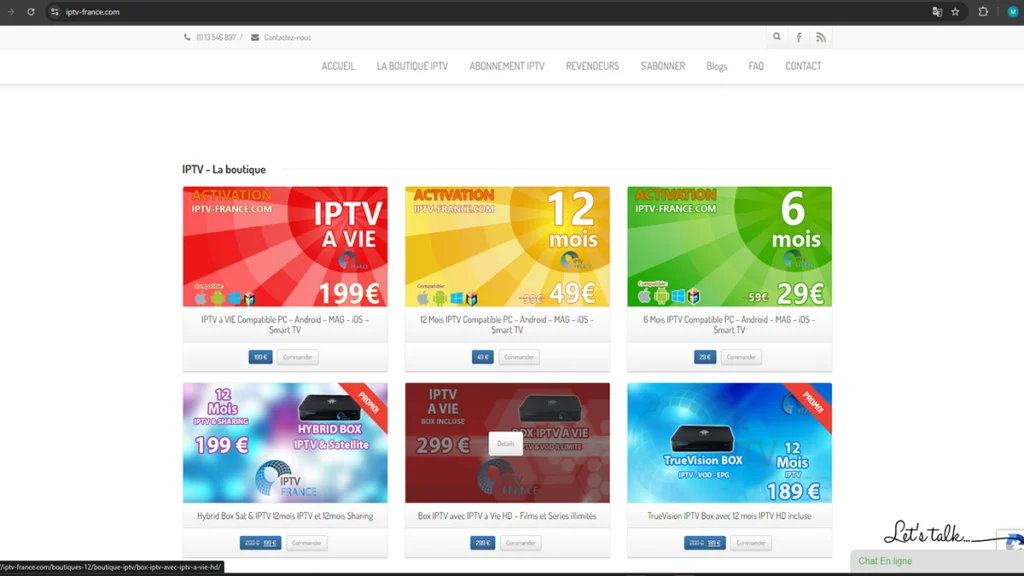This screenshot has height=576, width=1024.
Task: Click the browser forward arrow
Action: click(11, 12)
